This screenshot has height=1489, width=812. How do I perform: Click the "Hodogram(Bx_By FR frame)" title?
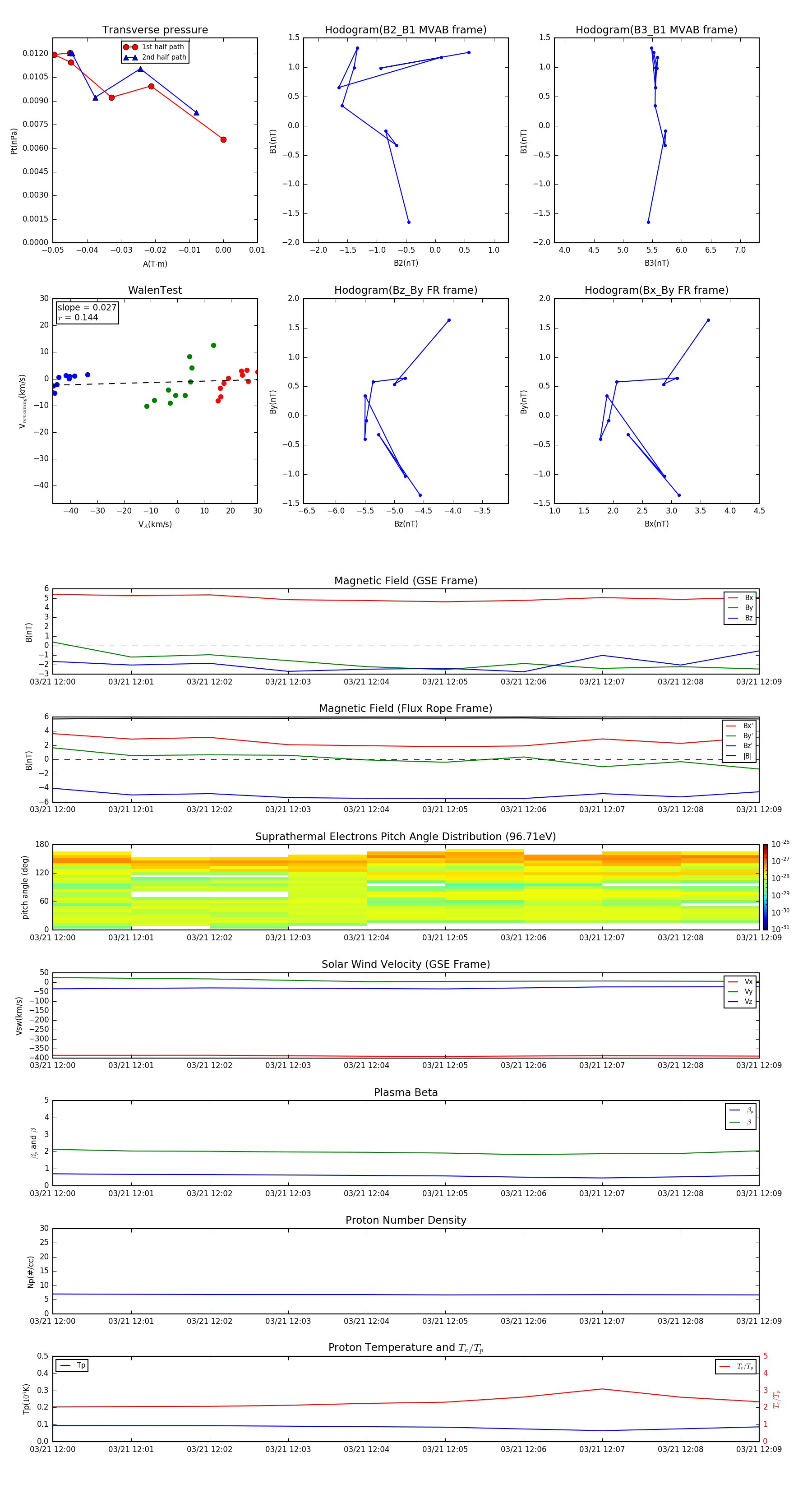pos(656,290)
